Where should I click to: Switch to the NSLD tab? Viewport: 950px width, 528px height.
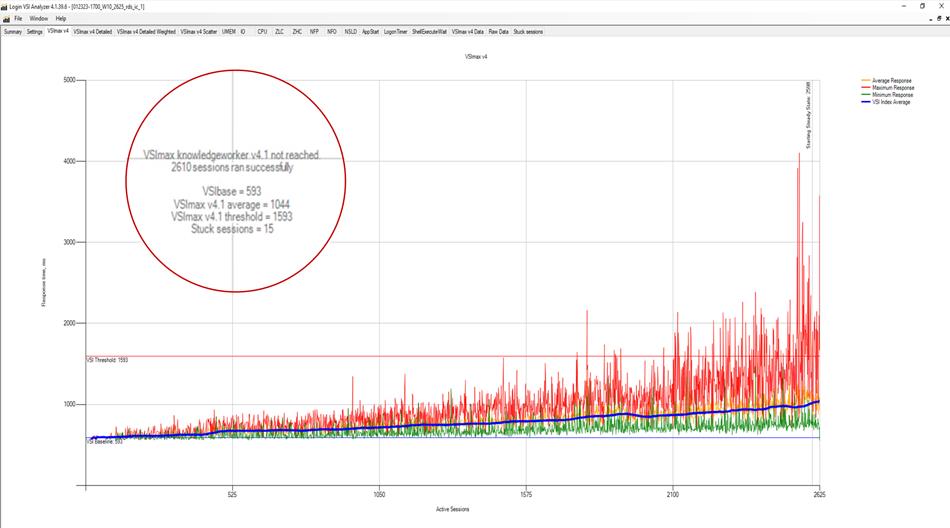click(x=350, y=32)
